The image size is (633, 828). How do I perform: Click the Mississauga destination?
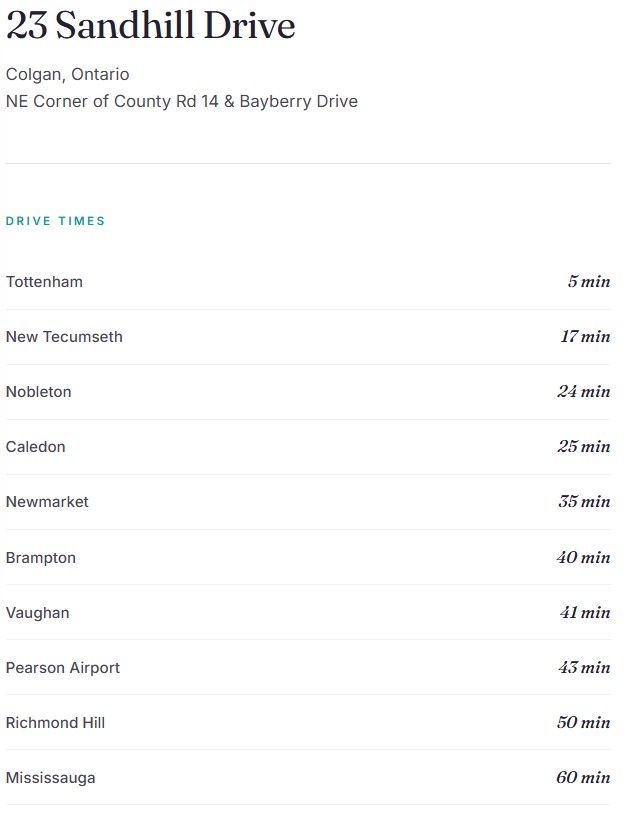click(51, 778)
